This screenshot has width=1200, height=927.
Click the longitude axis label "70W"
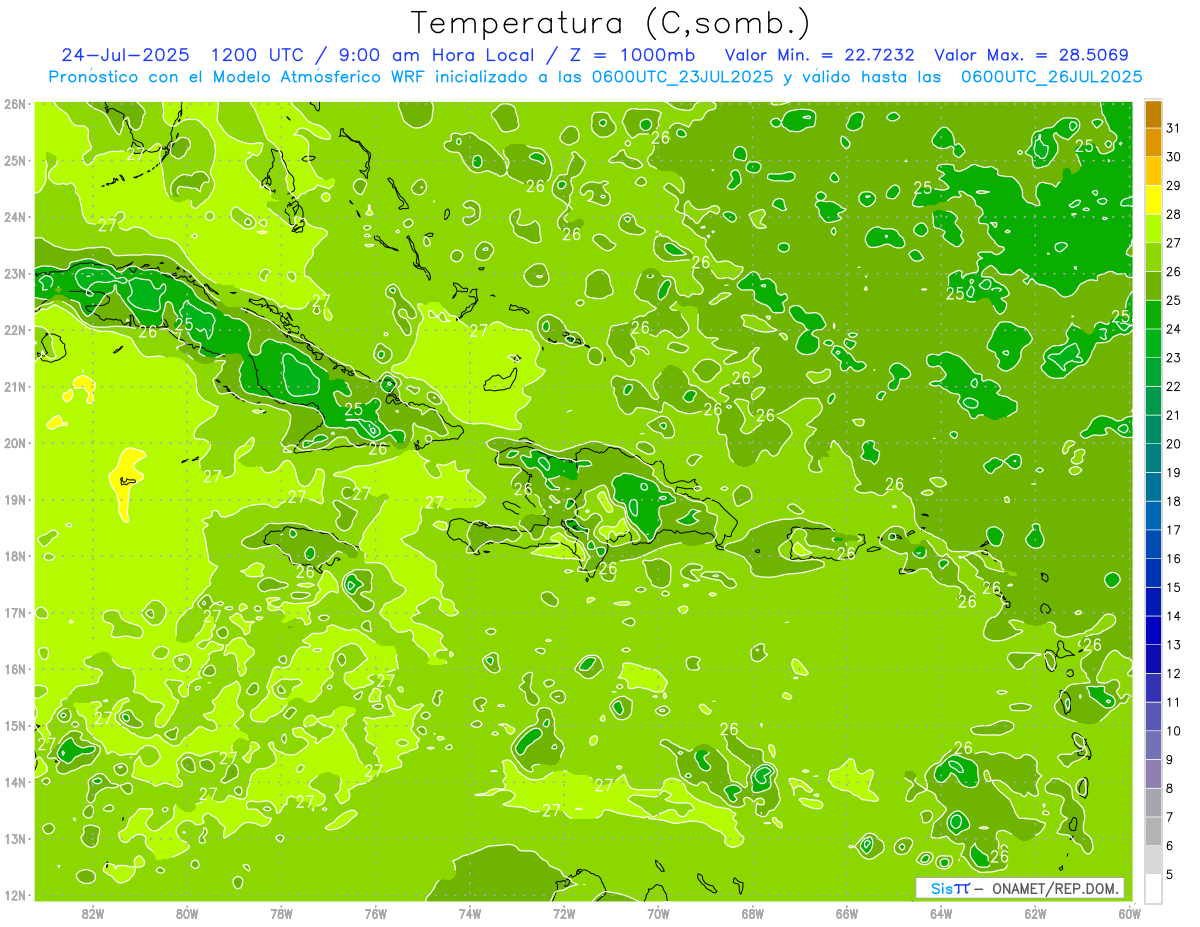tap(658, 913)
